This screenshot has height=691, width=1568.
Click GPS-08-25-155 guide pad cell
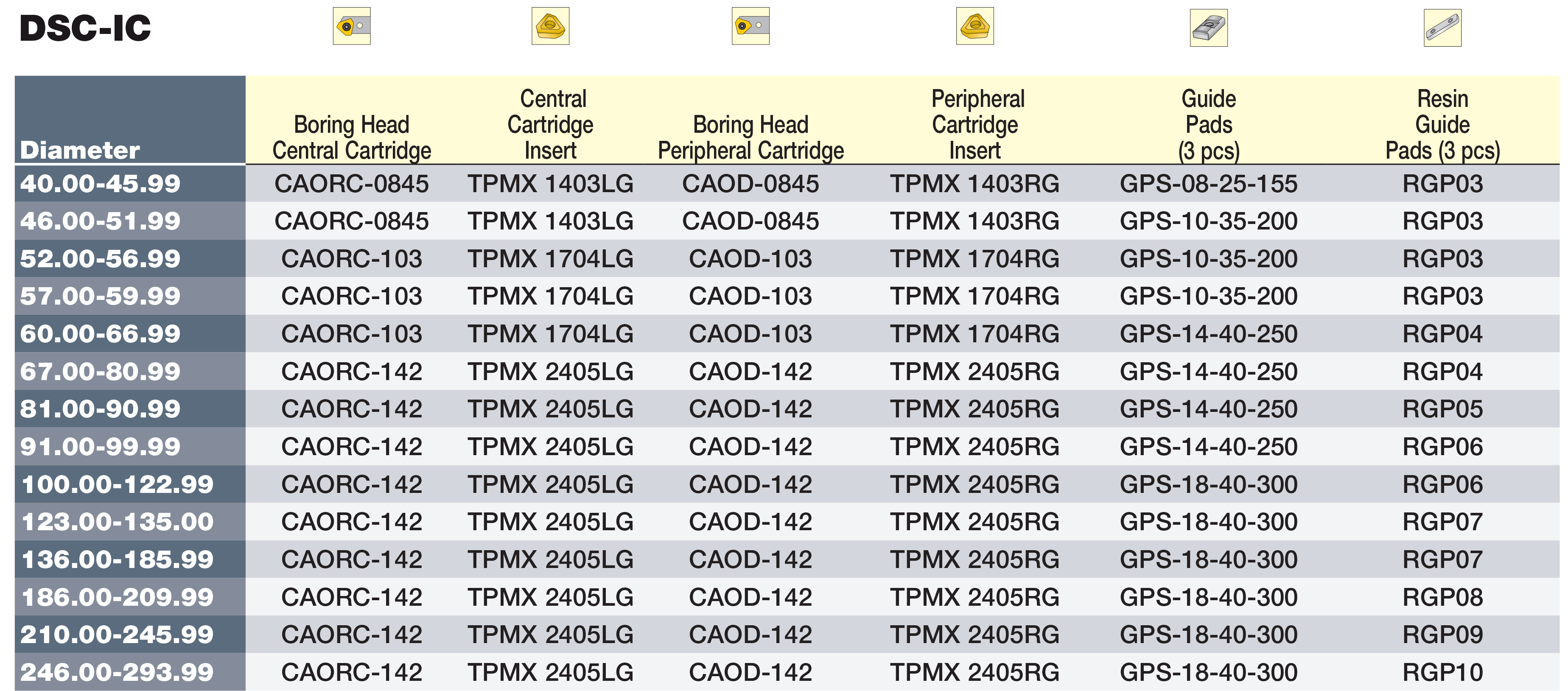coord(1208,184)
